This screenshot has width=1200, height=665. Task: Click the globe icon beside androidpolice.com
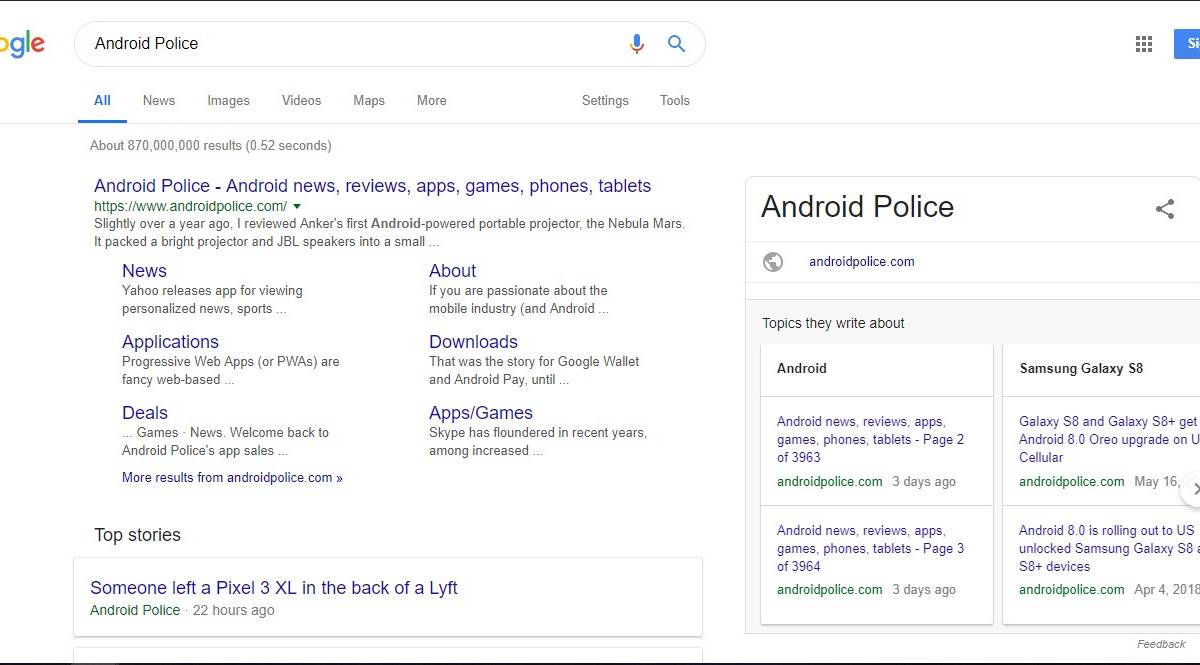pos(773,262)
